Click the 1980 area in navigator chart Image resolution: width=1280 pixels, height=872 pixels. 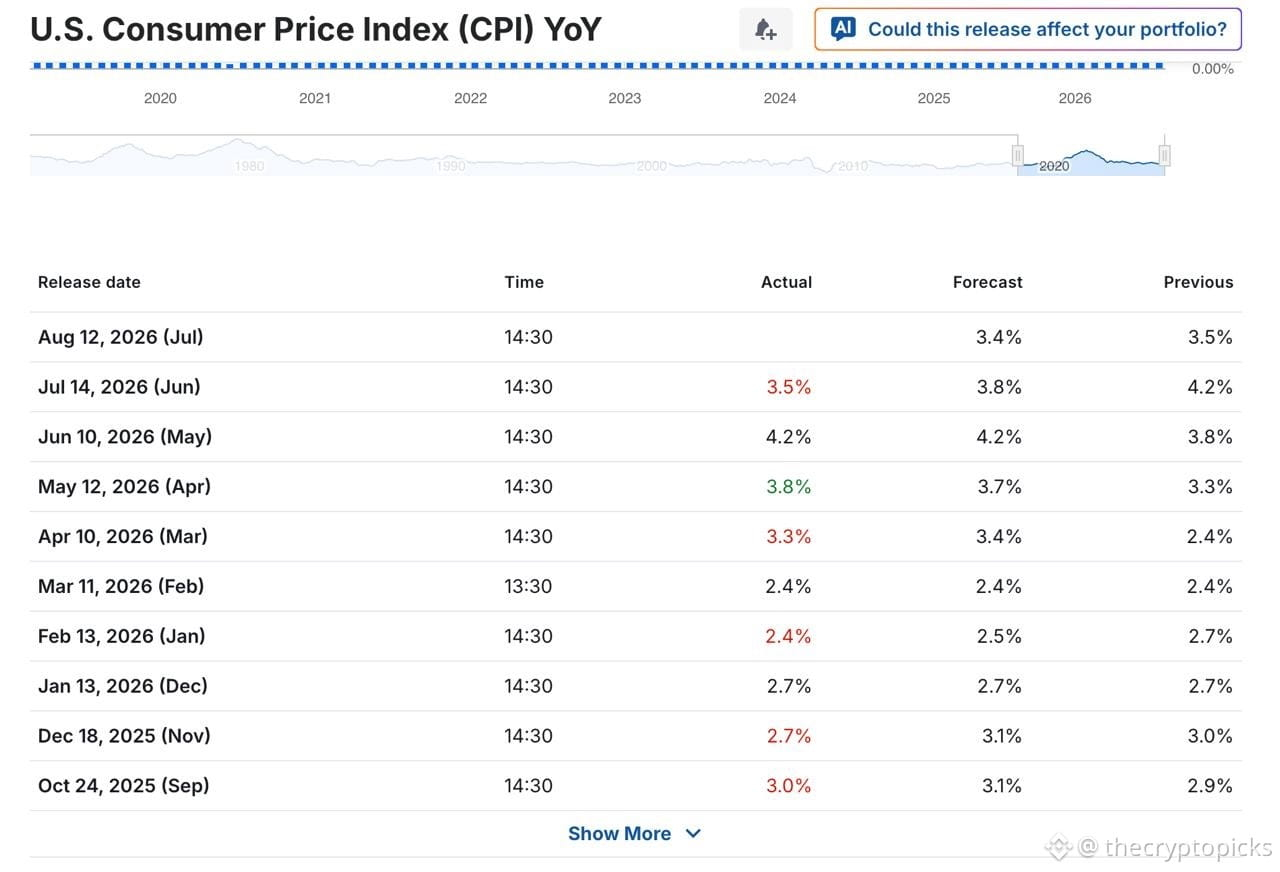249,166
